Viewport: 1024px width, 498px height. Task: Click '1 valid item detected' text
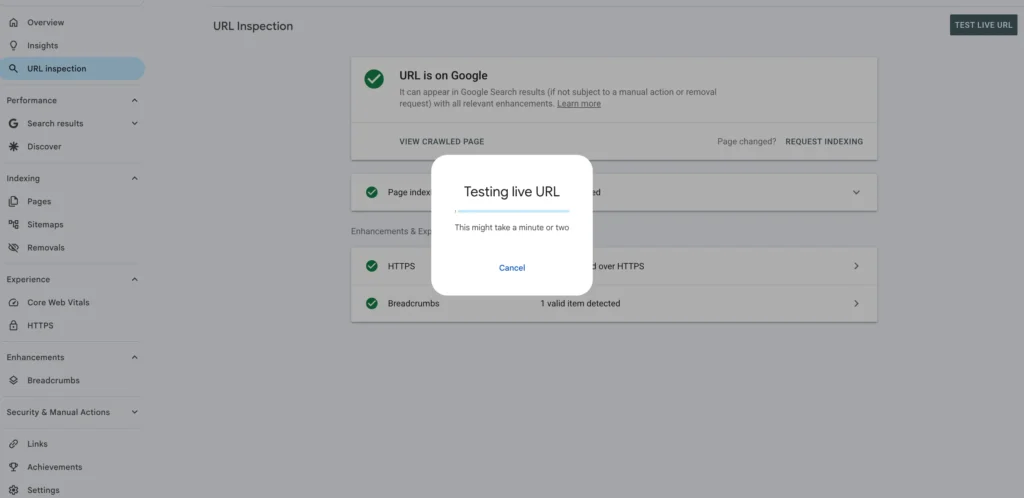pos(580,303)
